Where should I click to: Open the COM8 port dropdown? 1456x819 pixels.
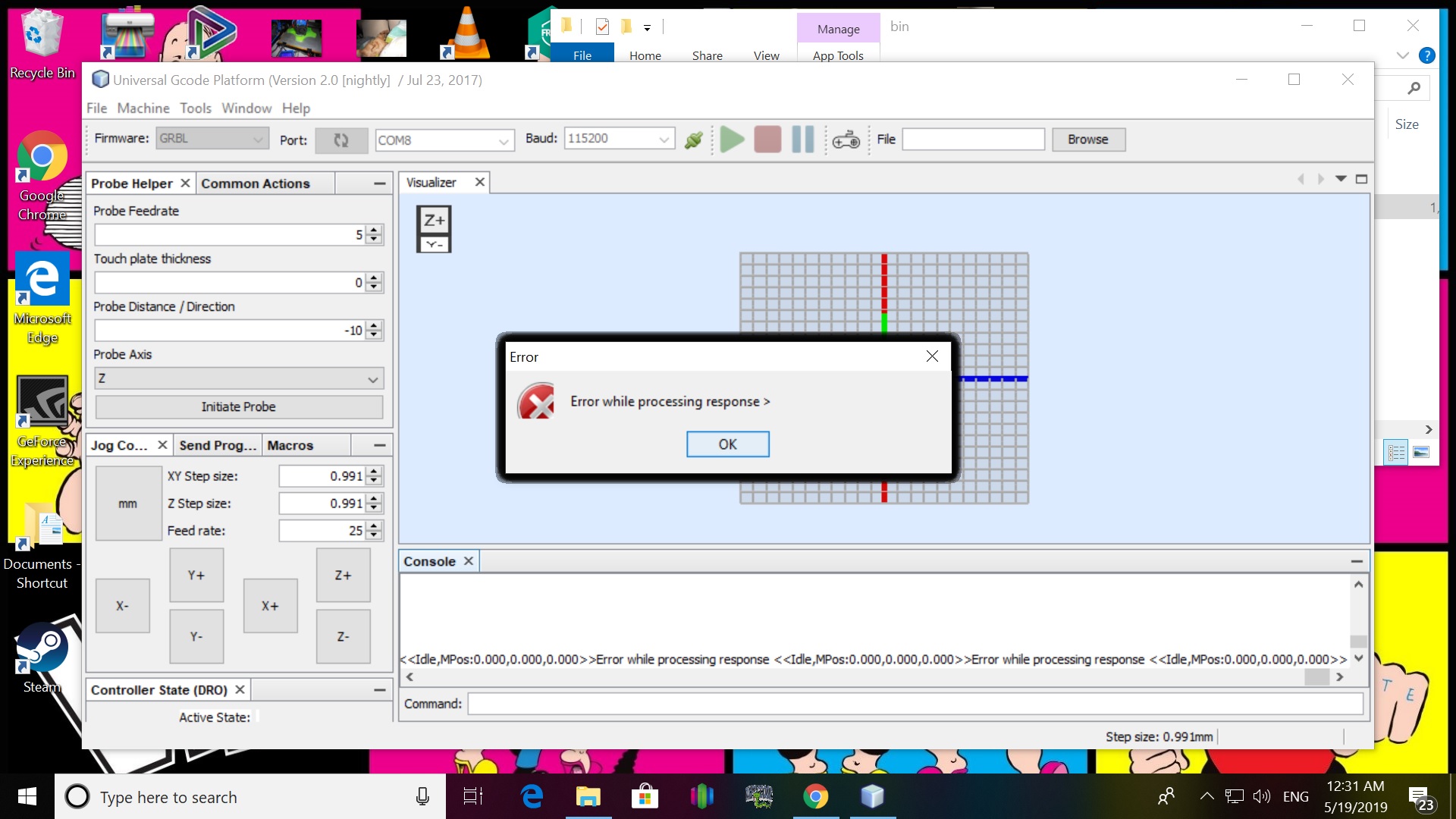point(504,141)
